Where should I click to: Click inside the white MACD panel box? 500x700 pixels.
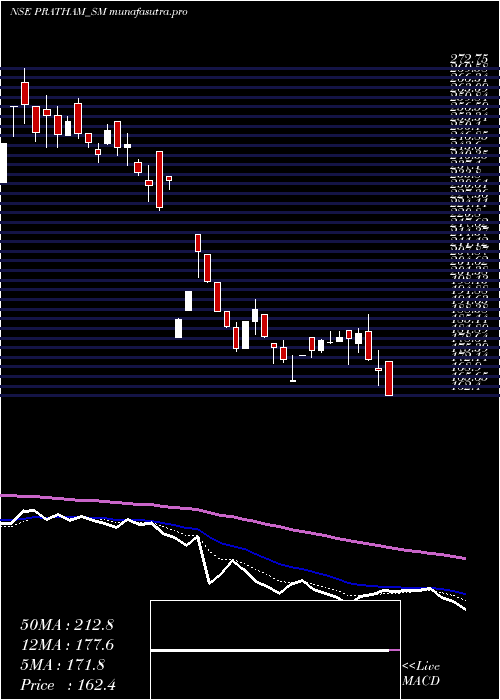[275, 650]
